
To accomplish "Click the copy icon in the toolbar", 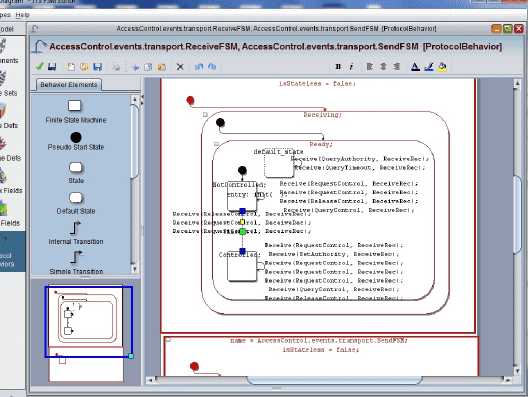I will tap(148, 67).
